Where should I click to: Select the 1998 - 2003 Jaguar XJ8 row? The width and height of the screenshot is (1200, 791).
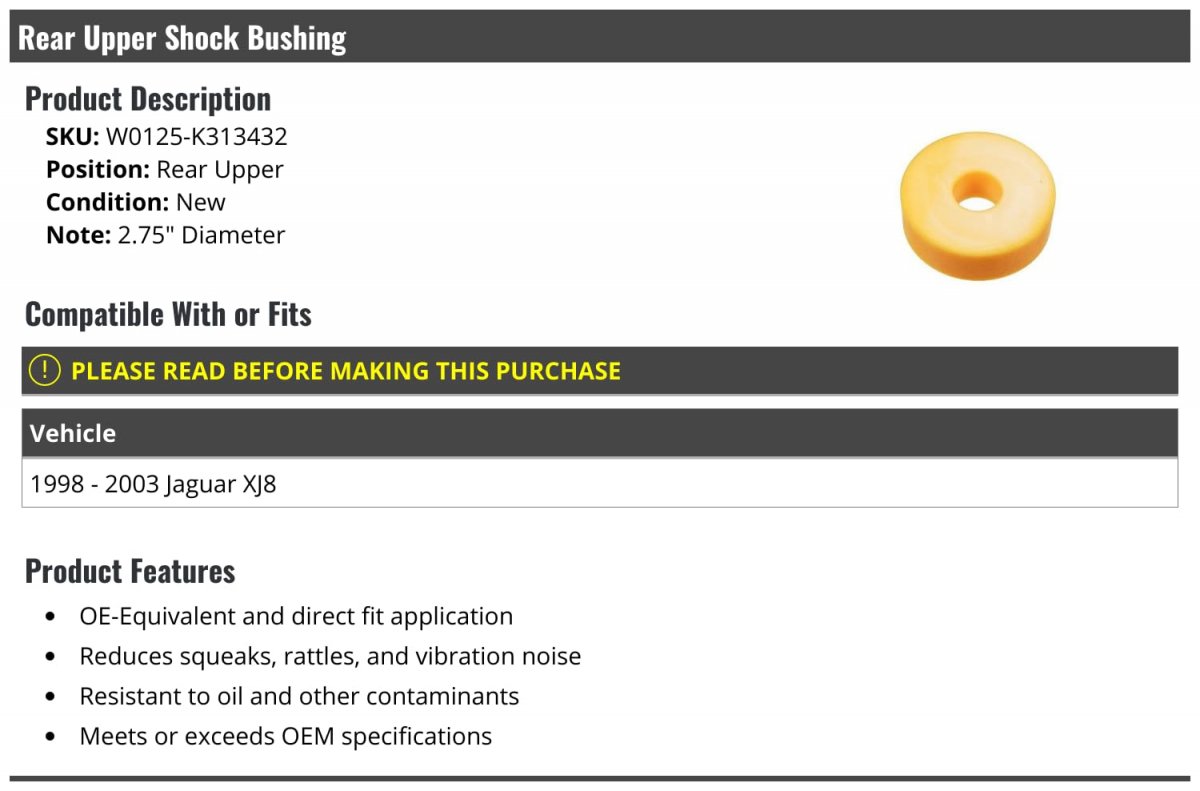pos(154,485)
